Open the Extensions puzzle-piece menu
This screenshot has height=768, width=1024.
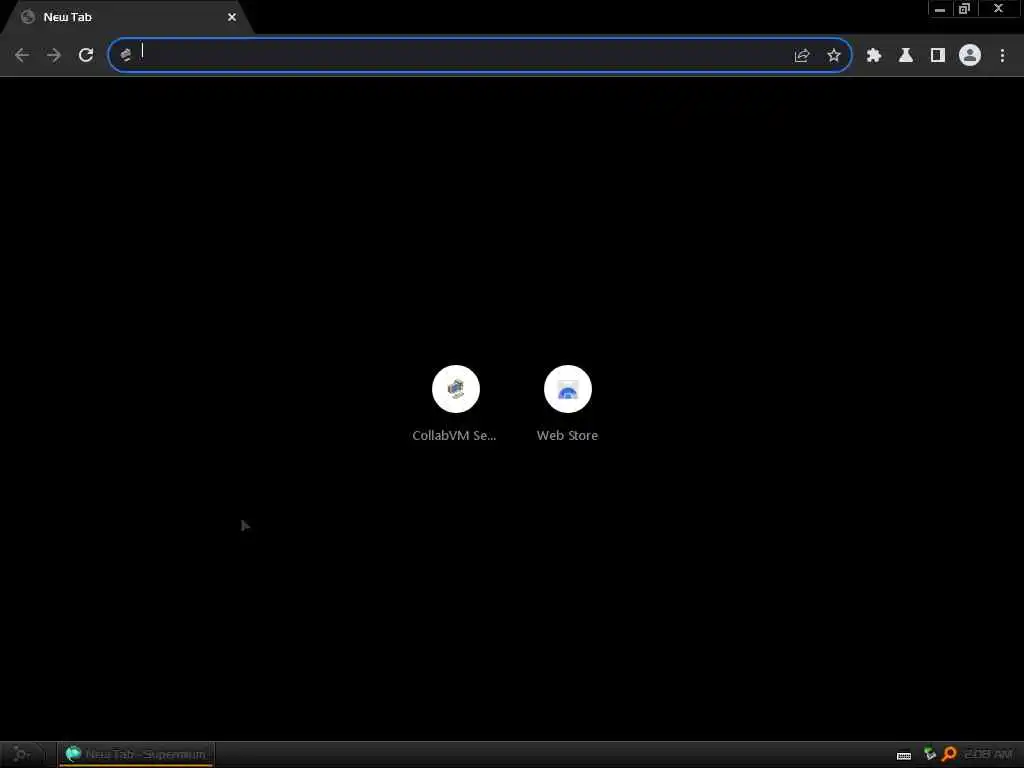point(874,56)
